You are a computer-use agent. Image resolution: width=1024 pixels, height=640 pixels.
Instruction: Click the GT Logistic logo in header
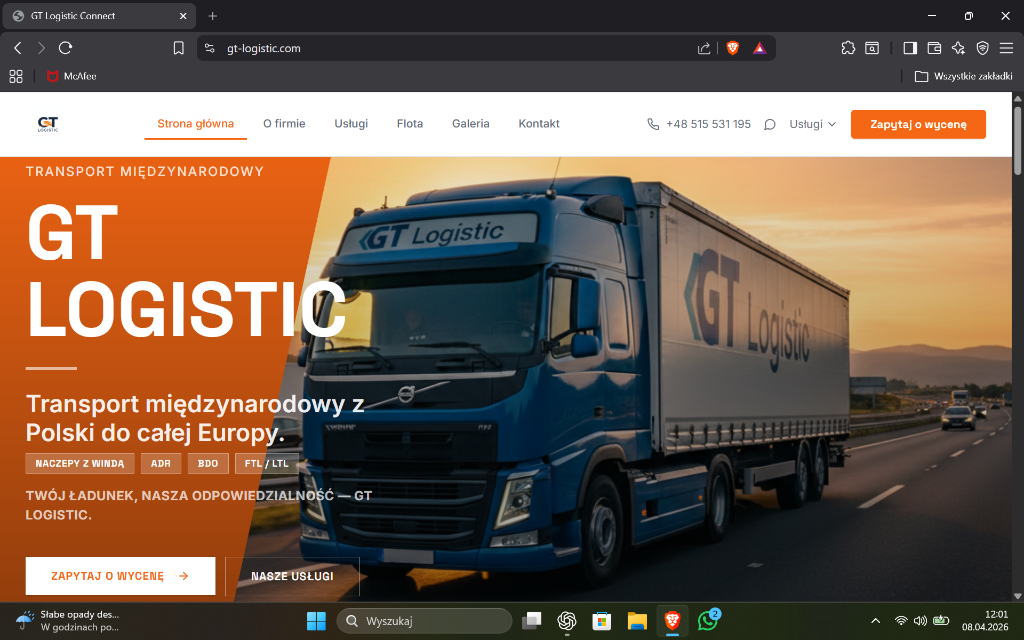(x=48, y=124)
